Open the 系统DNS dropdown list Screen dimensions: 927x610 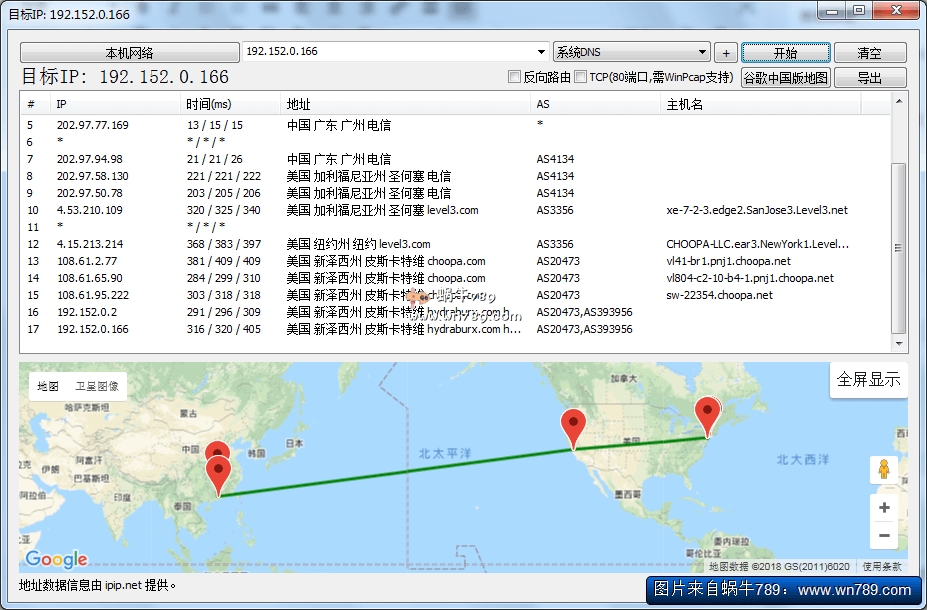[x=703, y=52]
